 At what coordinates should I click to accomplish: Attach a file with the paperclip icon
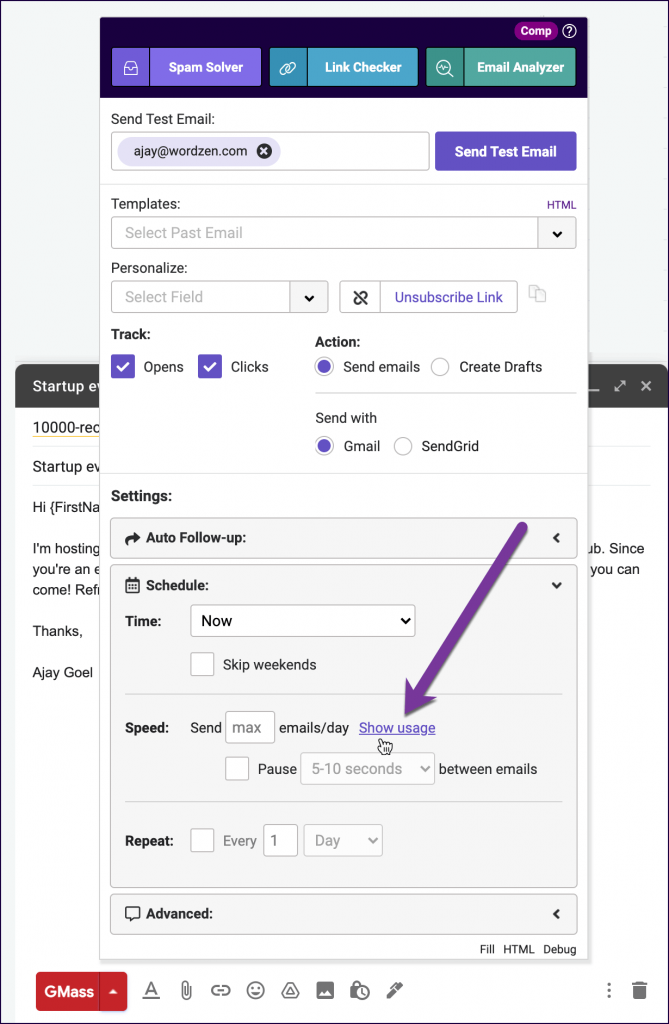click(185, 990)
